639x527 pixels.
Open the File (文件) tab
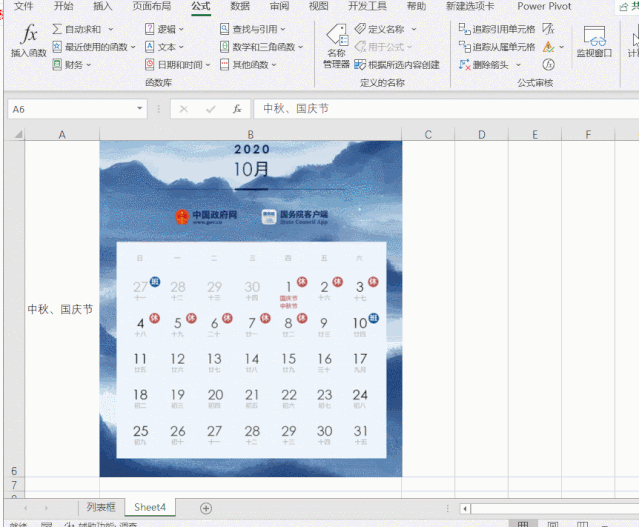(23, 6)
